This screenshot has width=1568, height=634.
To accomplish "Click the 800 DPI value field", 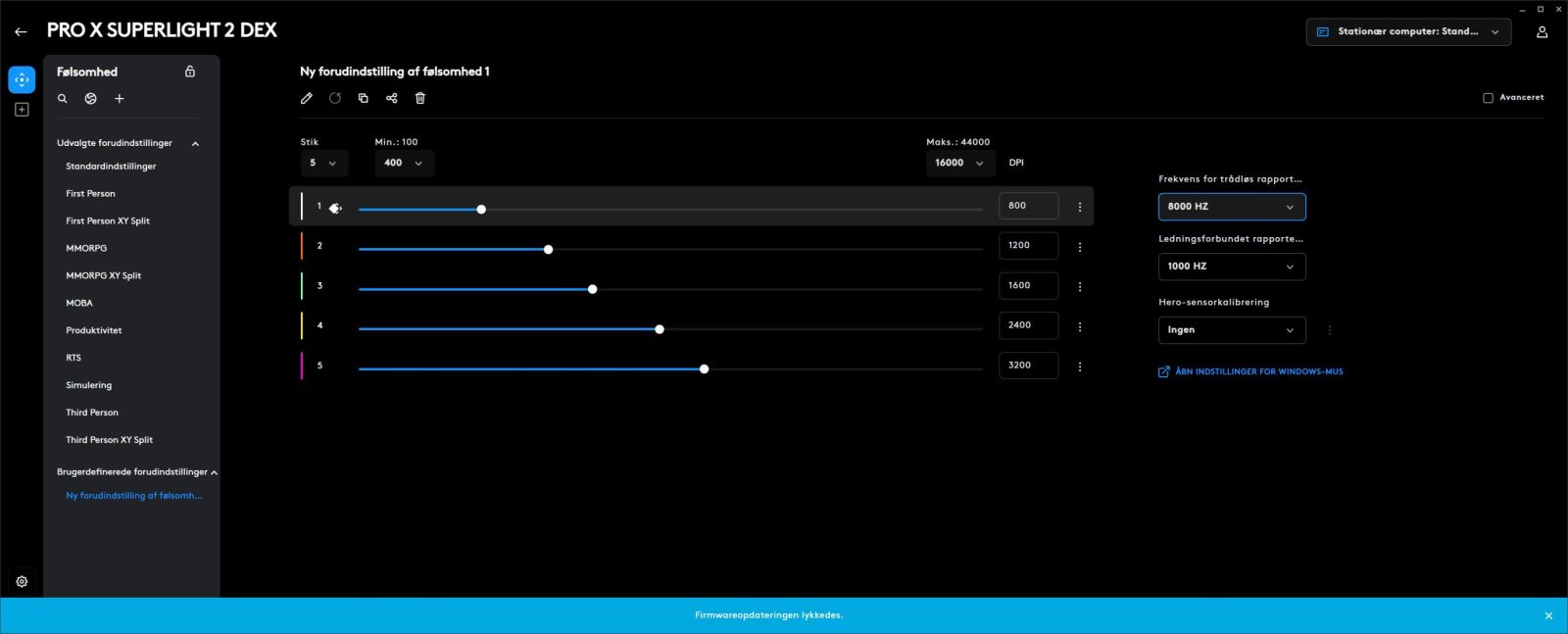I will coord(1028,206).
